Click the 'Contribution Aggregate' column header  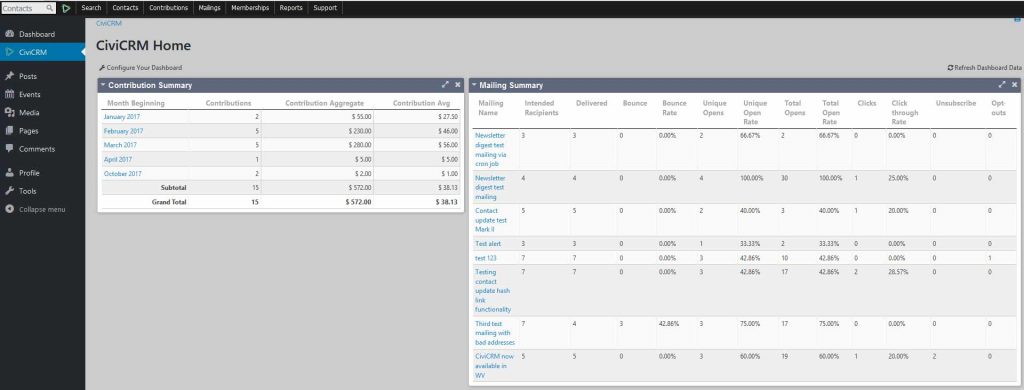[325, 103]
